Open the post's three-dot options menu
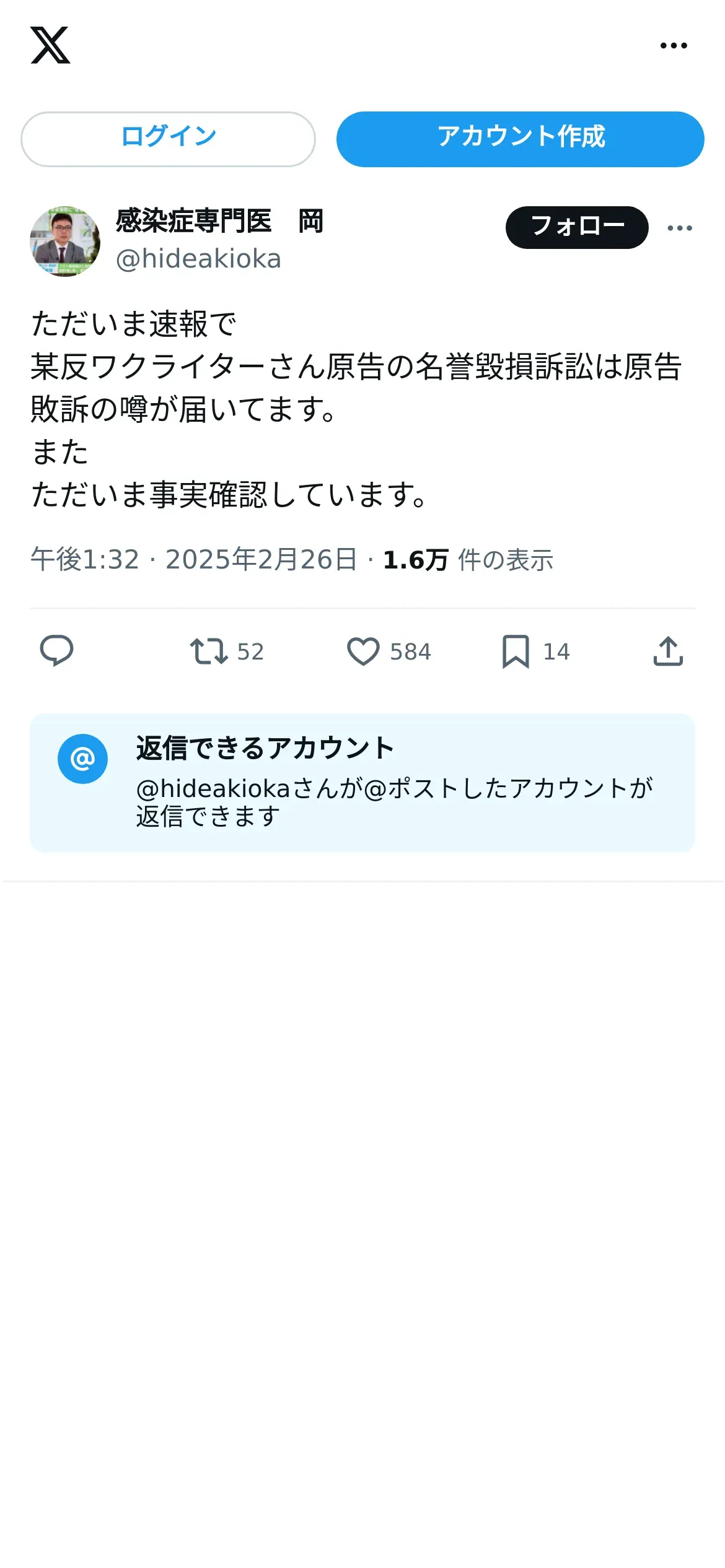This screenshot has width=725, height=1568. coord(680,228)
